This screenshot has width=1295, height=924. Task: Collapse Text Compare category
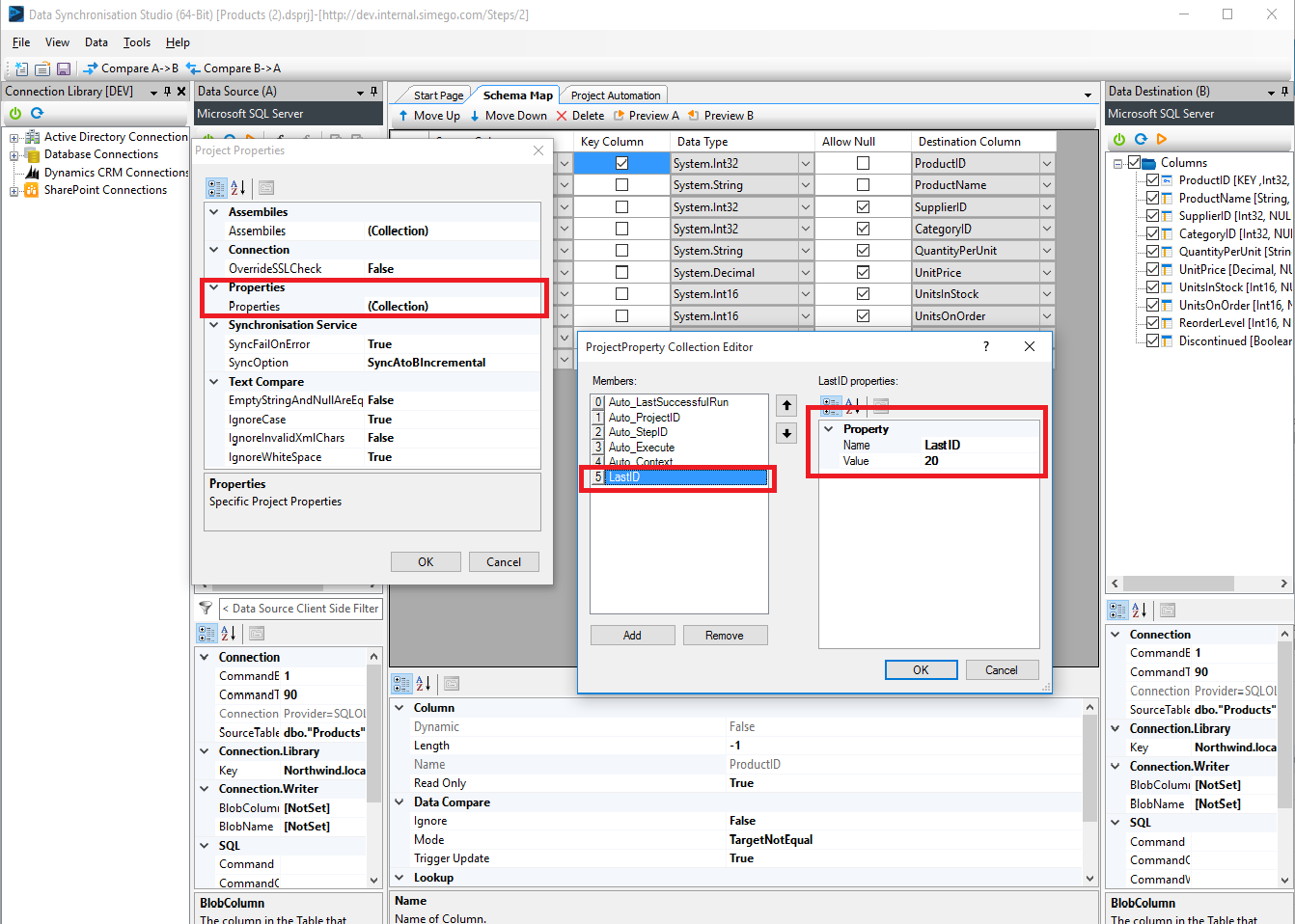tap(214, 382)
